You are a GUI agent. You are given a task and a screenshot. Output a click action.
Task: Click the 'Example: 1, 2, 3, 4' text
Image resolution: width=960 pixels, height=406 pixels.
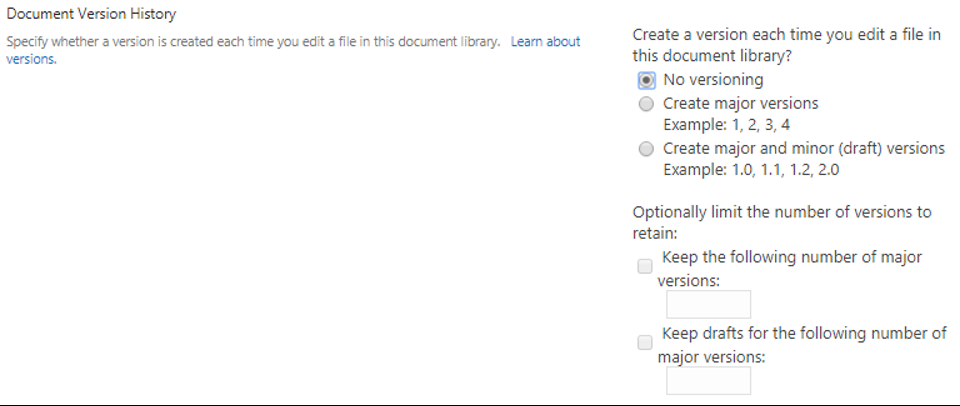click(x=726, y=125)
